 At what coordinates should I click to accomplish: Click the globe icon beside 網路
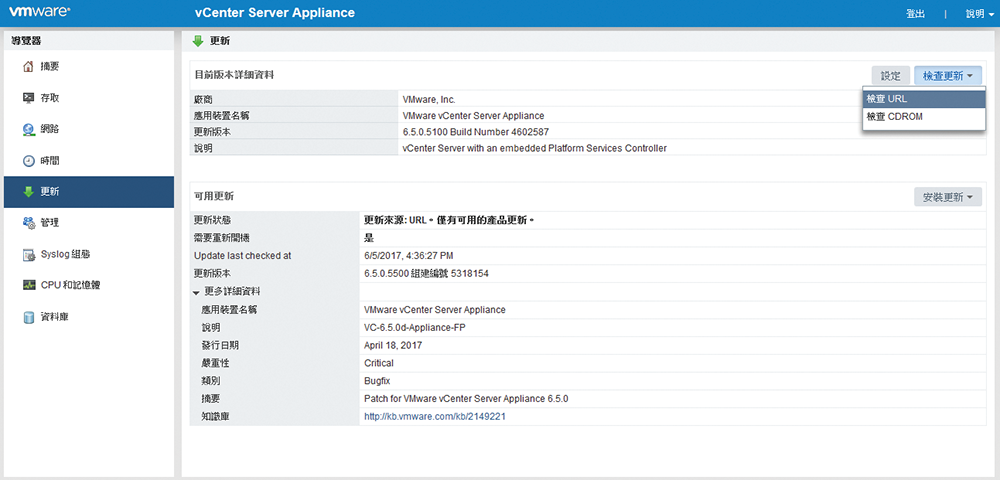[x=28, y=129]
